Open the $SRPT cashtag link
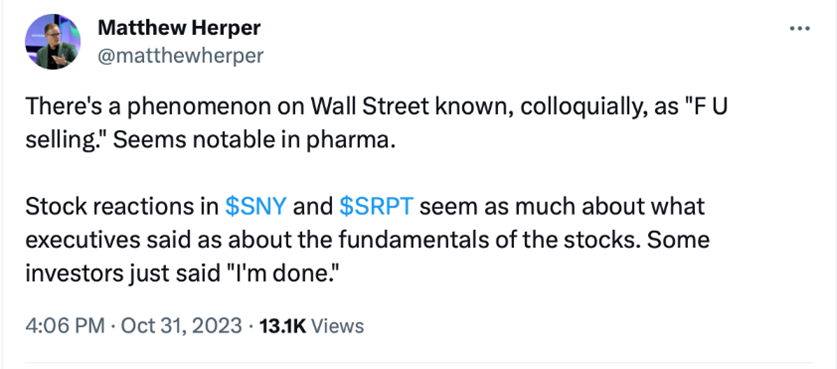The width and height of the screenshot is (837, 369). [376, 207]
